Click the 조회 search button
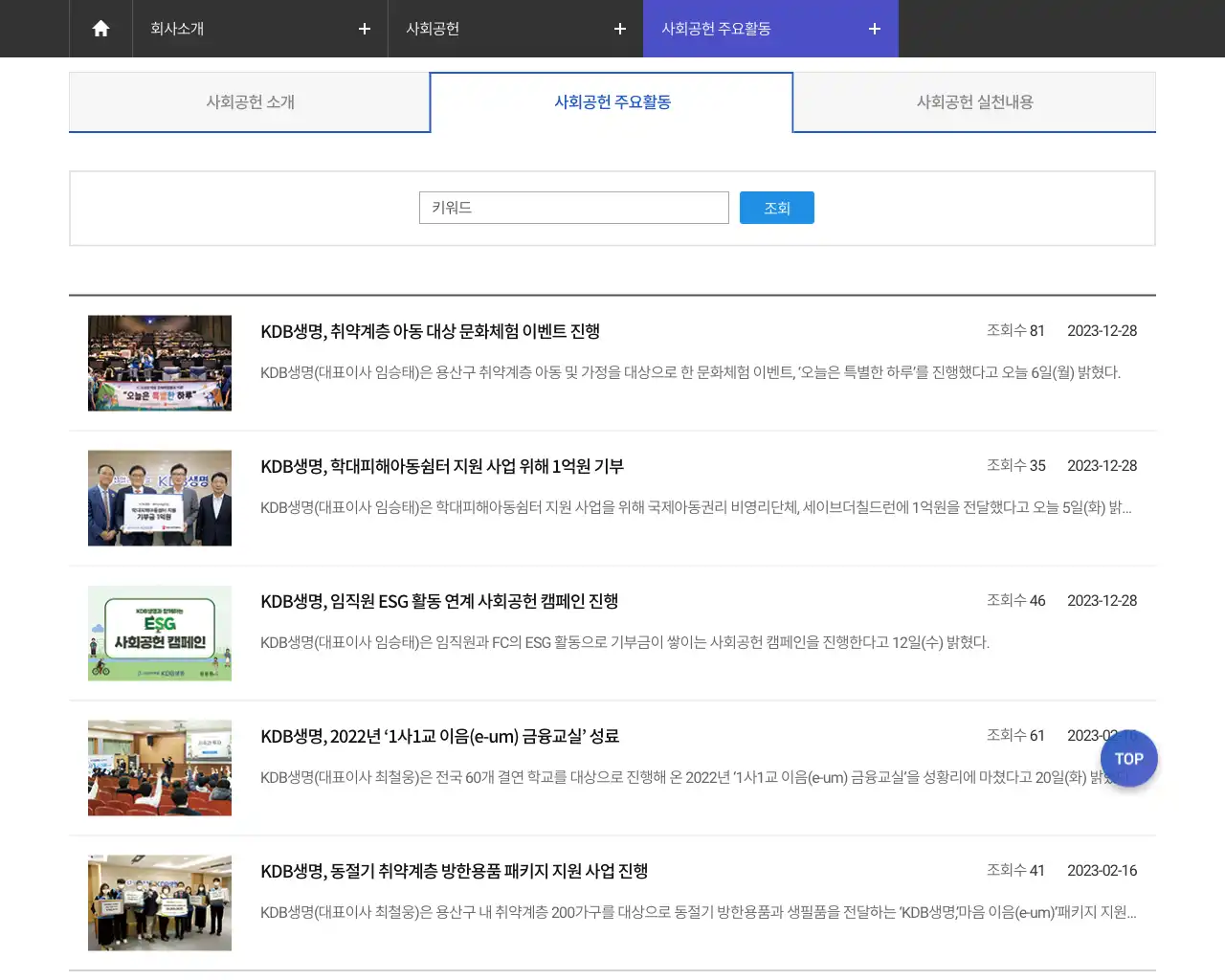This screenshot has height=980, width=1225. [776, 207]
